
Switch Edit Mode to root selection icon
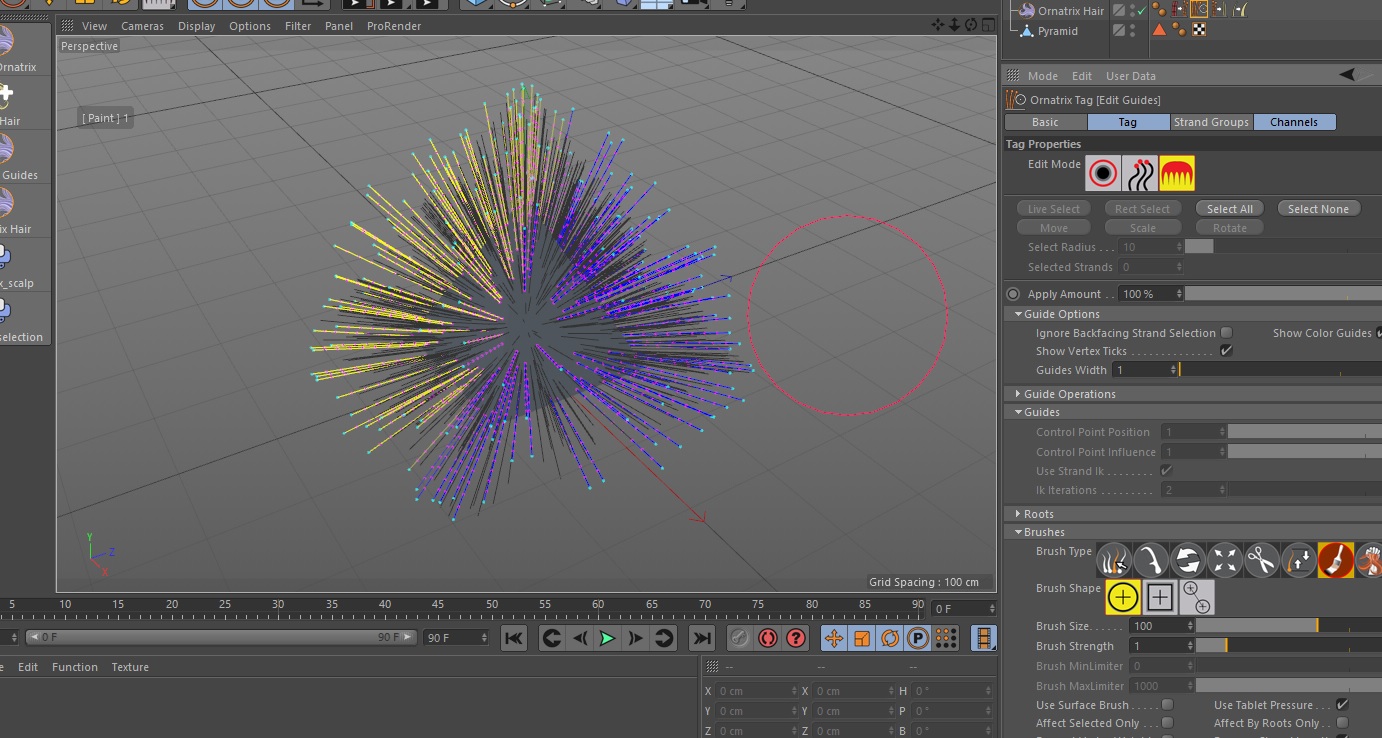[x=1103, y=173]
